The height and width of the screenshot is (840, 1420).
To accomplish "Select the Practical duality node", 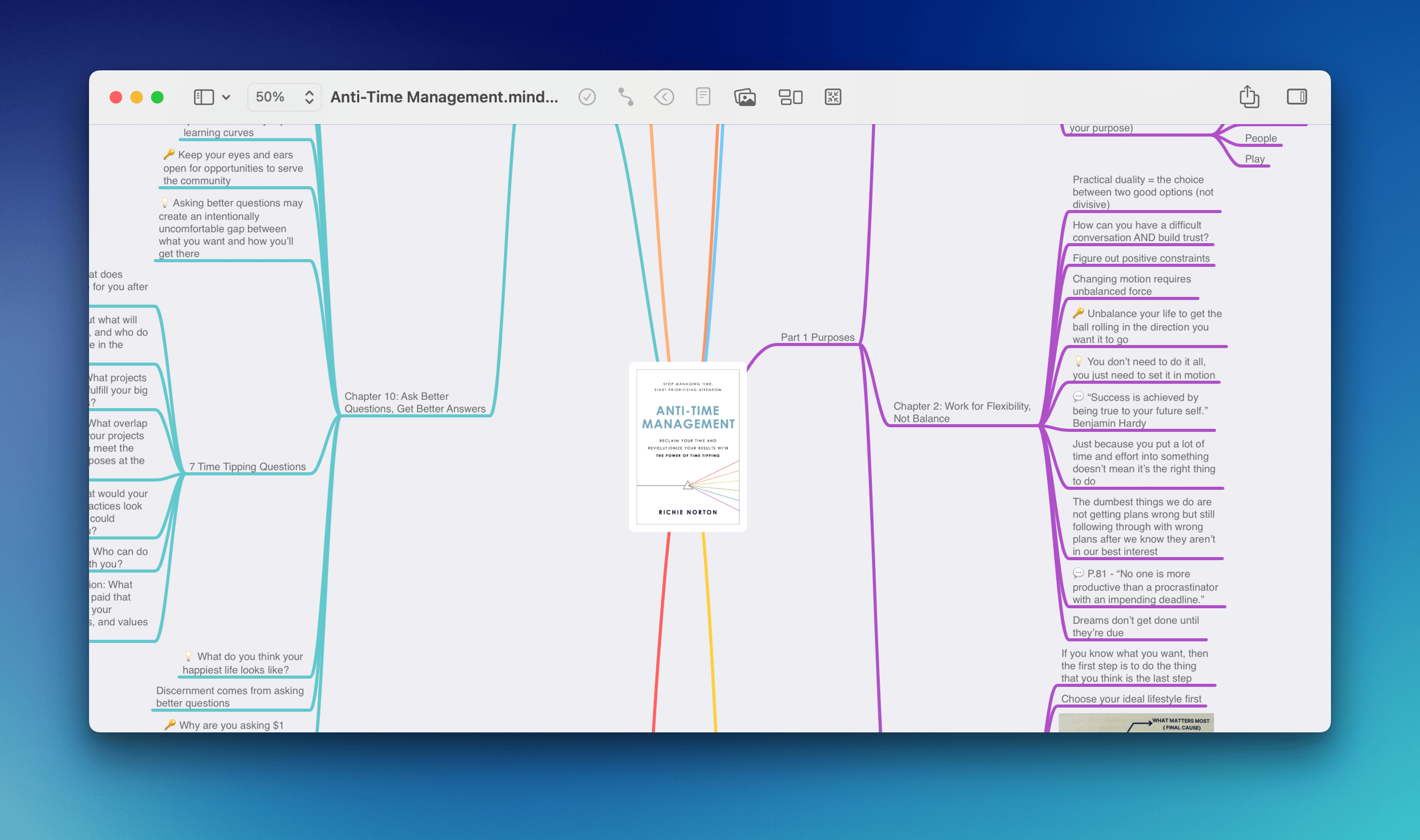I will tap(1143, 192).
